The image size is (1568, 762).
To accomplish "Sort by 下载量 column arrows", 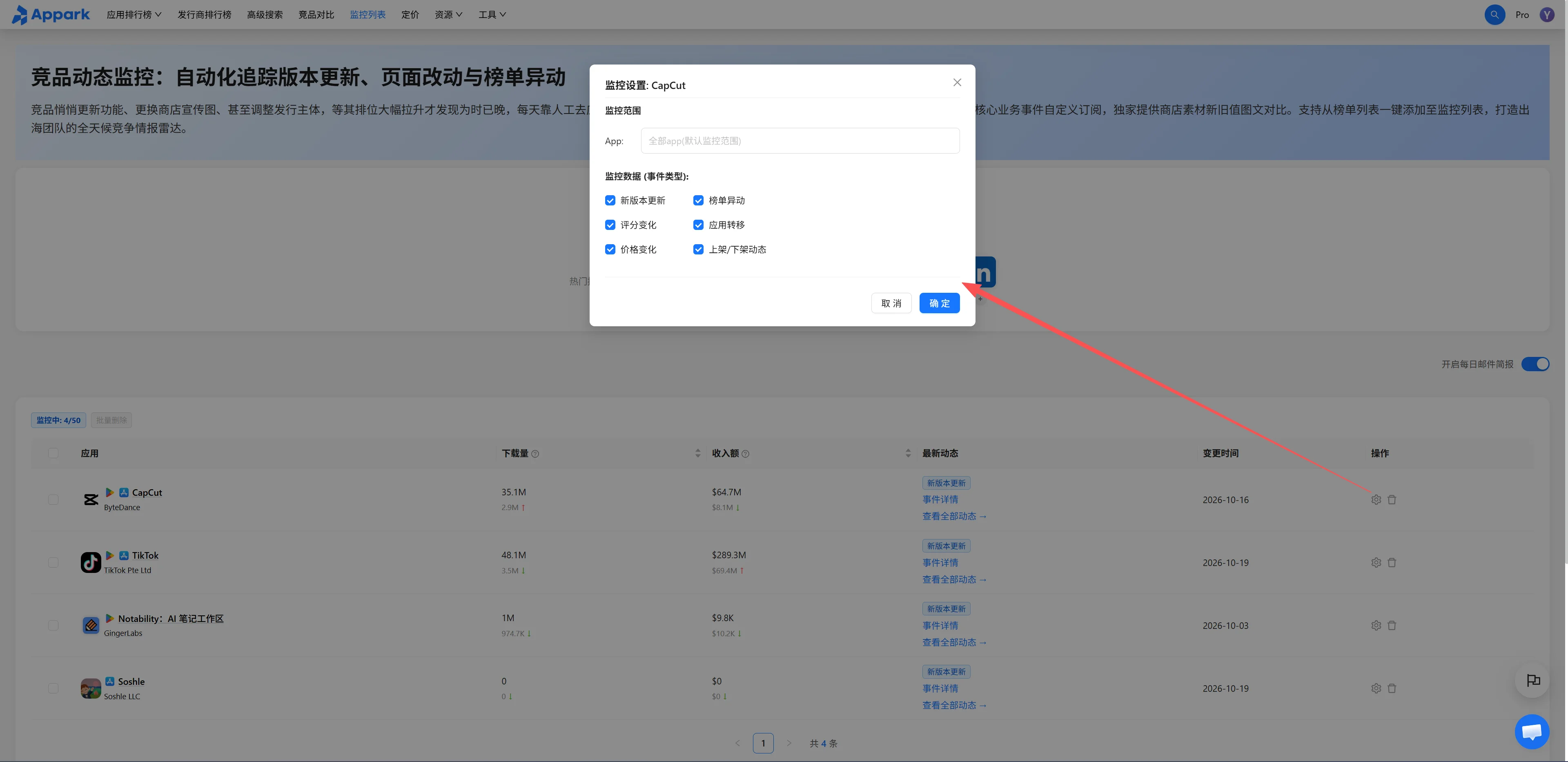I will coord(697,453).
